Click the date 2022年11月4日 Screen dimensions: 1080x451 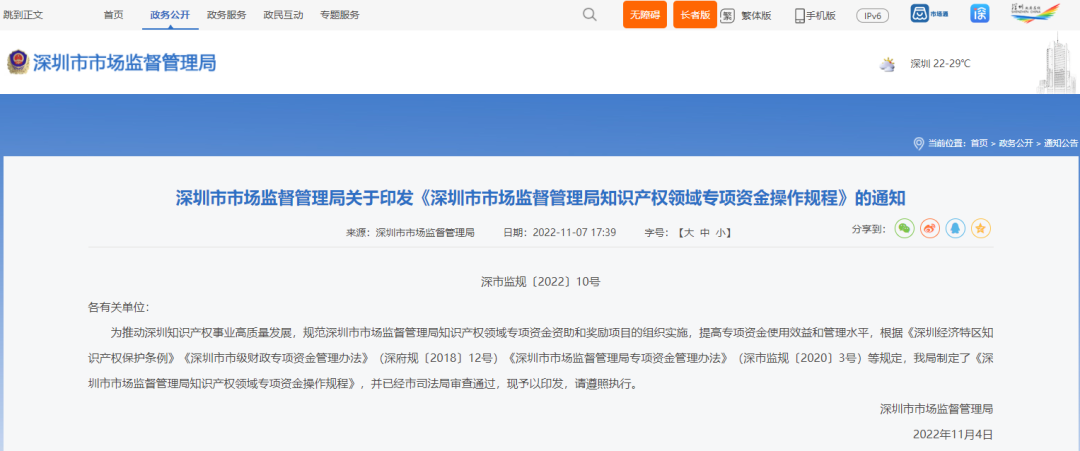click(x=953, y=434)
